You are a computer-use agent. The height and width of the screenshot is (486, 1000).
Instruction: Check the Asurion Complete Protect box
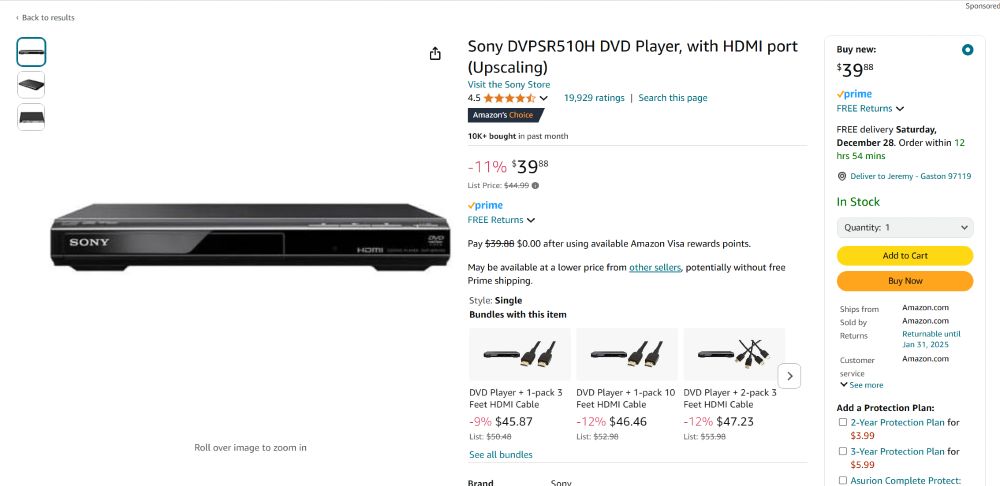(842, 480)
